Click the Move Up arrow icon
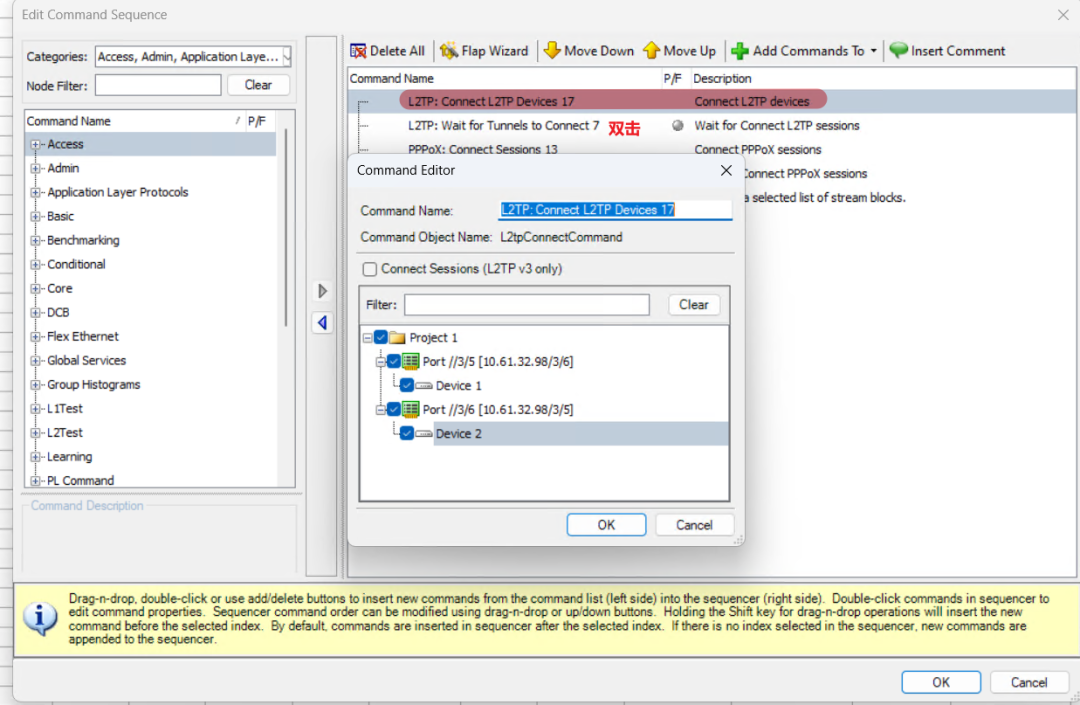The image size is (1080, 705). pyautogui.click(x=652, y=51)
